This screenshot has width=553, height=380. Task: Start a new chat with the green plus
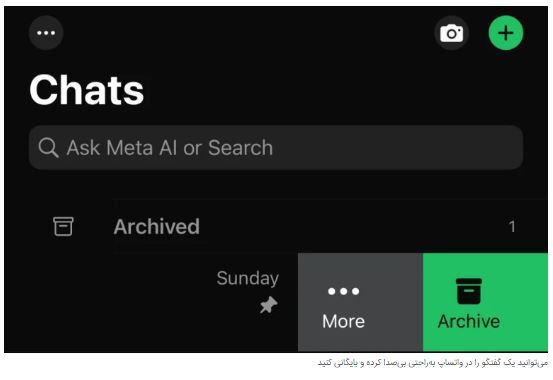(506, 33)
